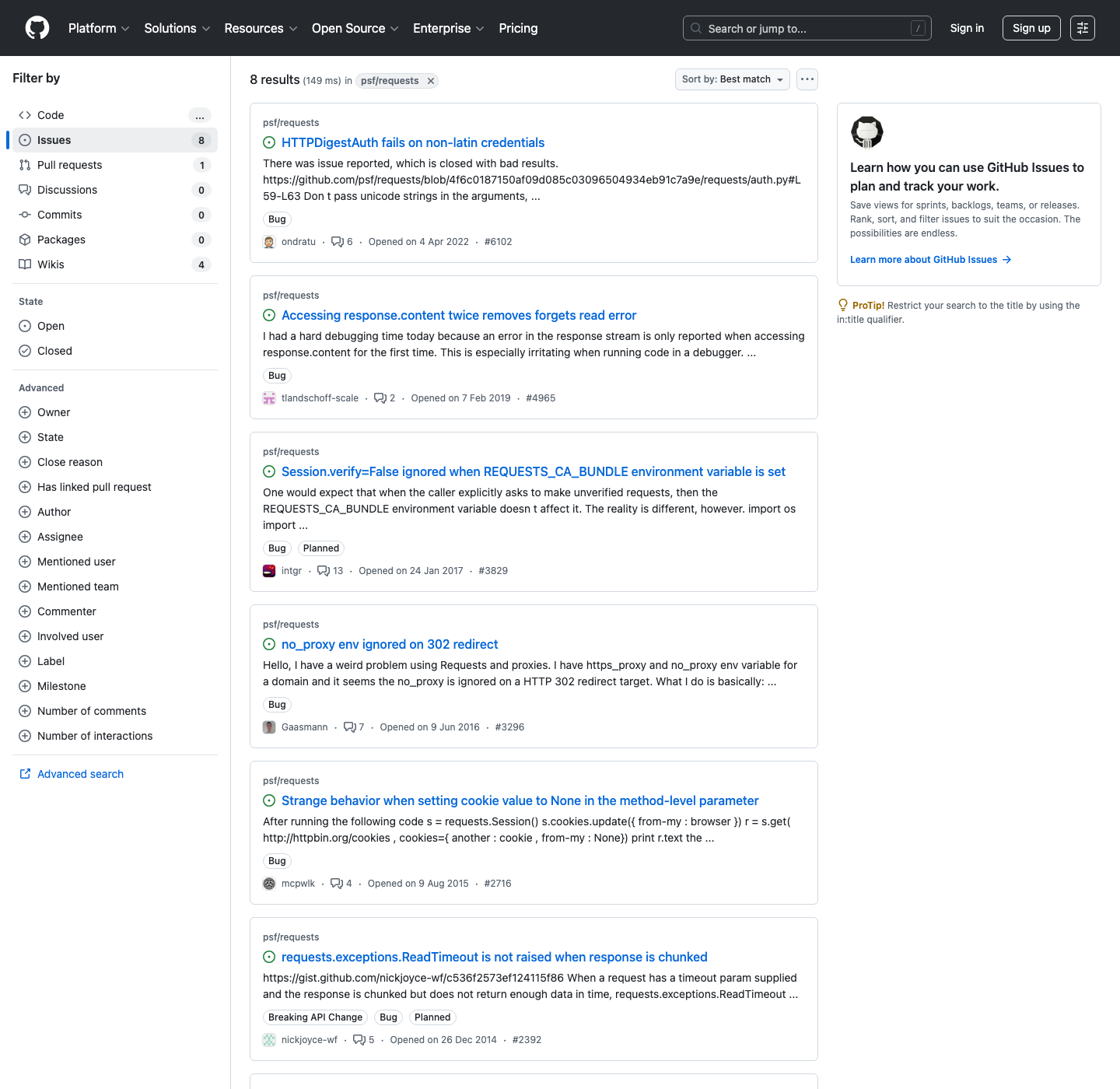The image size is (1120, 1089).
Task: Add the Commenter filter
Action: [115, 611]
